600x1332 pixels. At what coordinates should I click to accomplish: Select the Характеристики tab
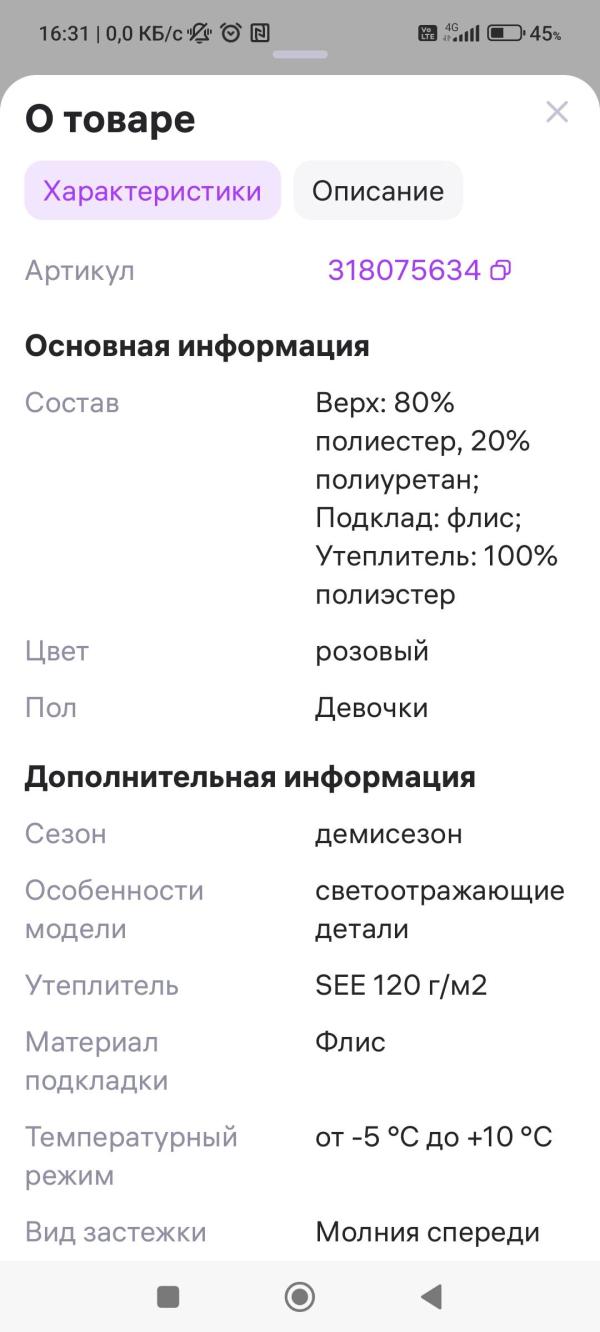point(152,191)
